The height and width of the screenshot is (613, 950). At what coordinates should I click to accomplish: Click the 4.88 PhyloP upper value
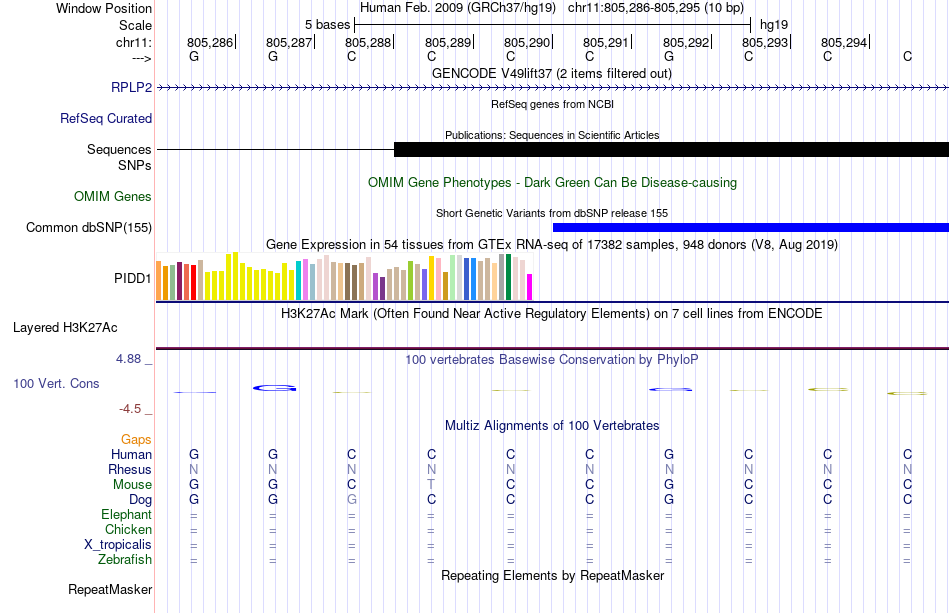pos(128,359)
